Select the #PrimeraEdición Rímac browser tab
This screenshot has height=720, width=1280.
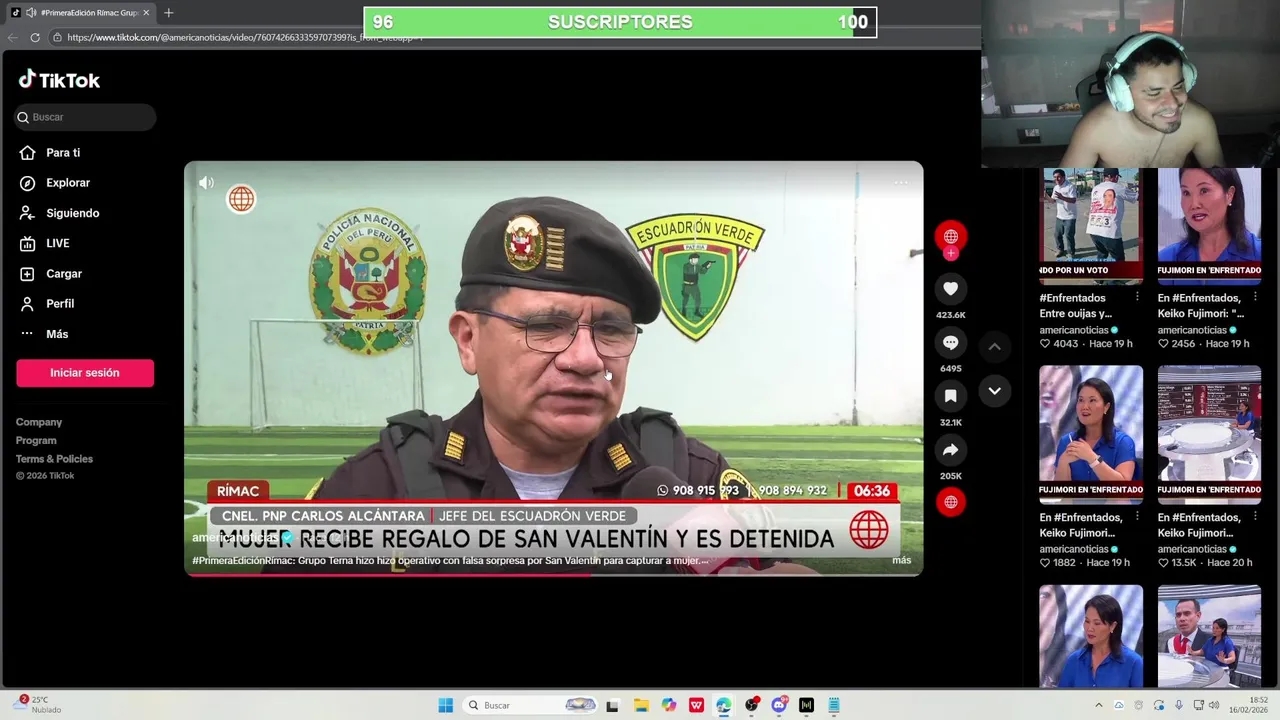pos(81,13)
